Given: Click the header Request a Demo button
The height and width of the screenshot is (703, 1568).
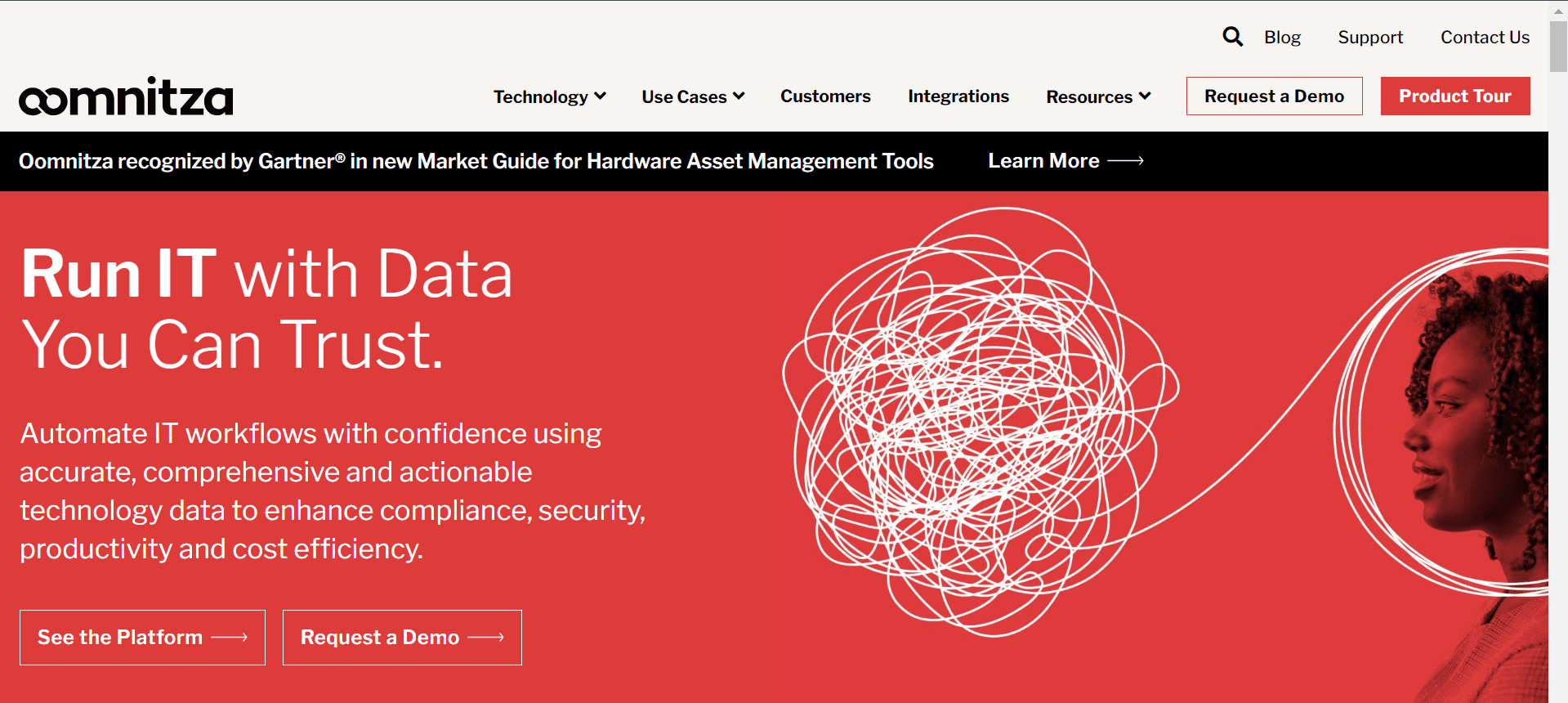Looking at the screenshot, I should click(x=1274, y=96).
